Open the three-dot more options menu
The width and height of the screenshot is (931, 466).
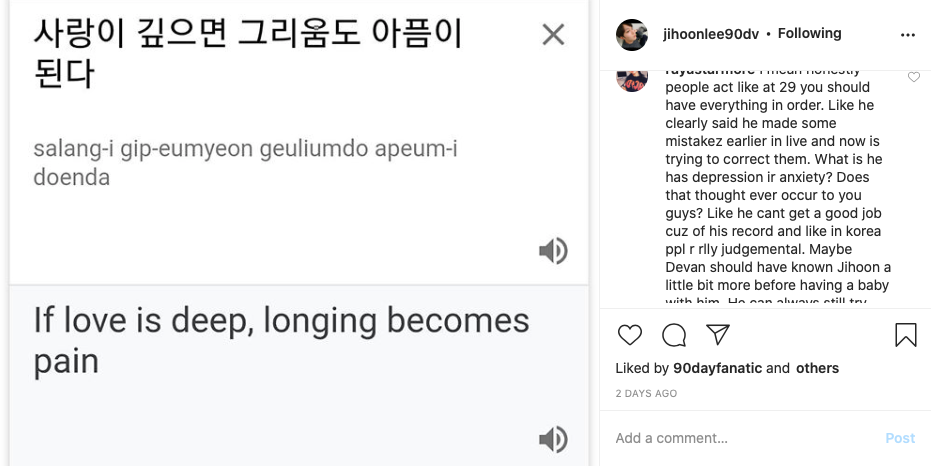pos(908,35)
